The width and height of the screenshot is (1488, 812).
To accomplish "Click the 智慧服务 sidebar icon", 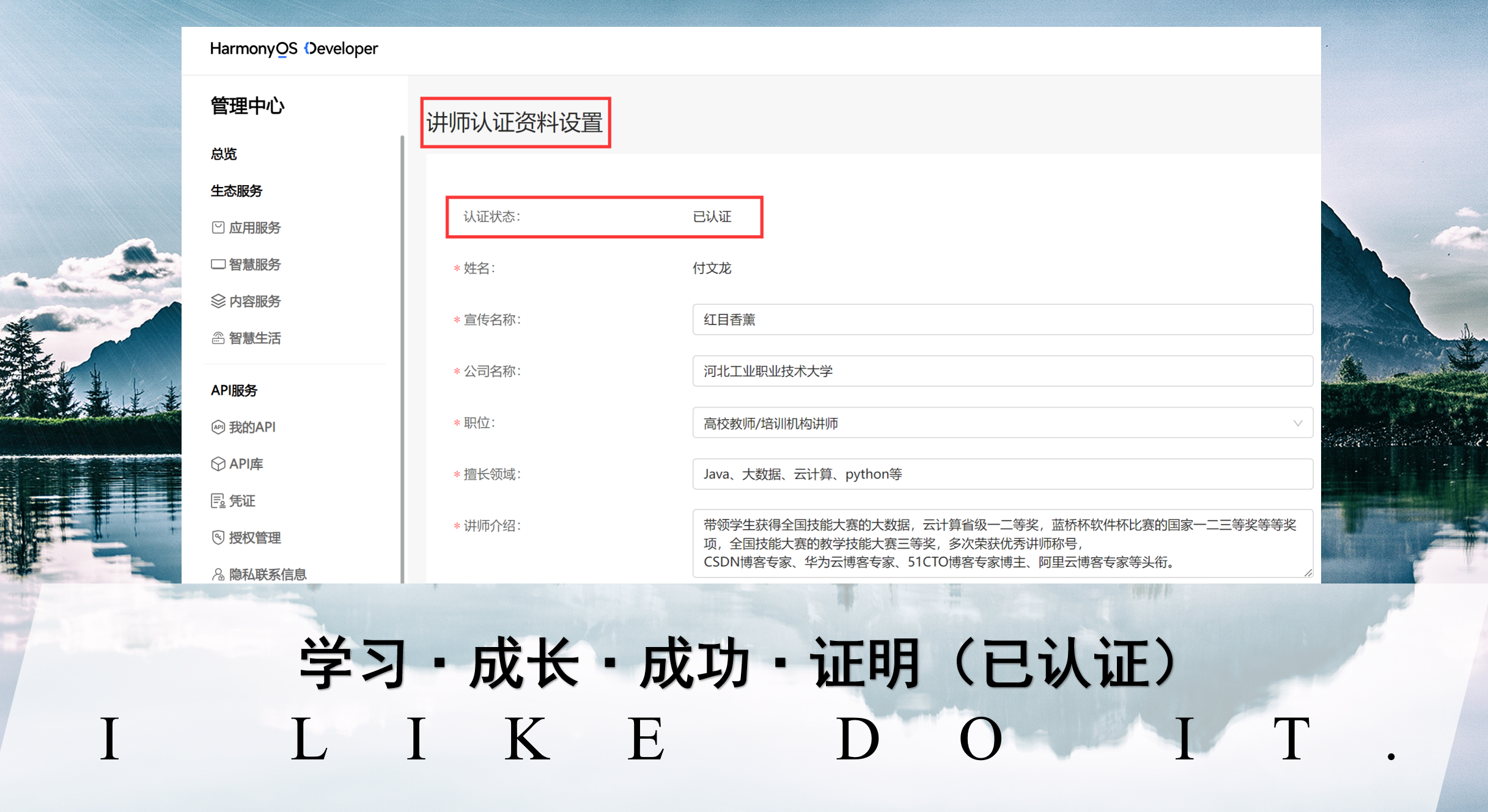I will tap(218, 264).
